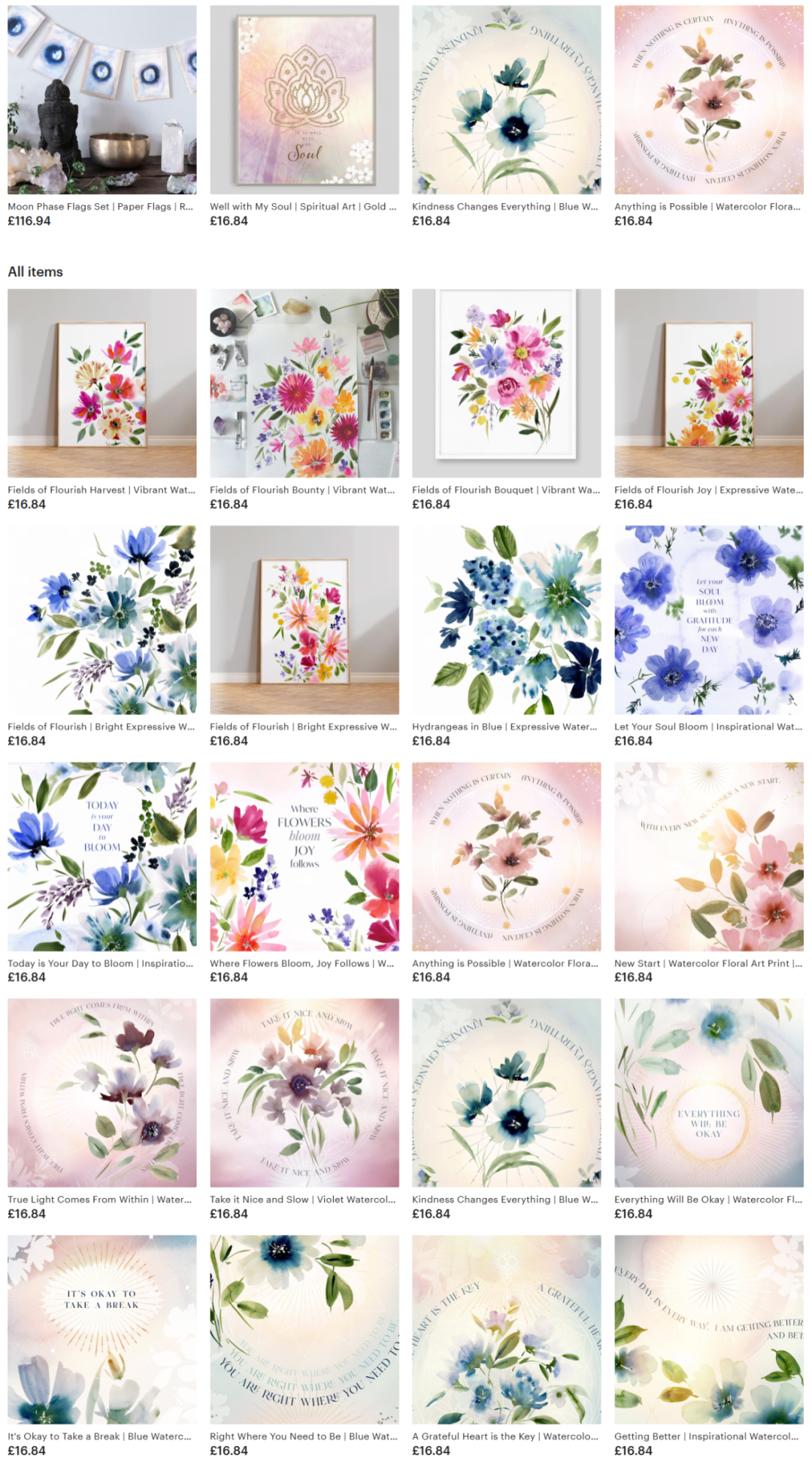Click Fields of Flourish Joy title
812x1462 pixels.
coord(708,490)
